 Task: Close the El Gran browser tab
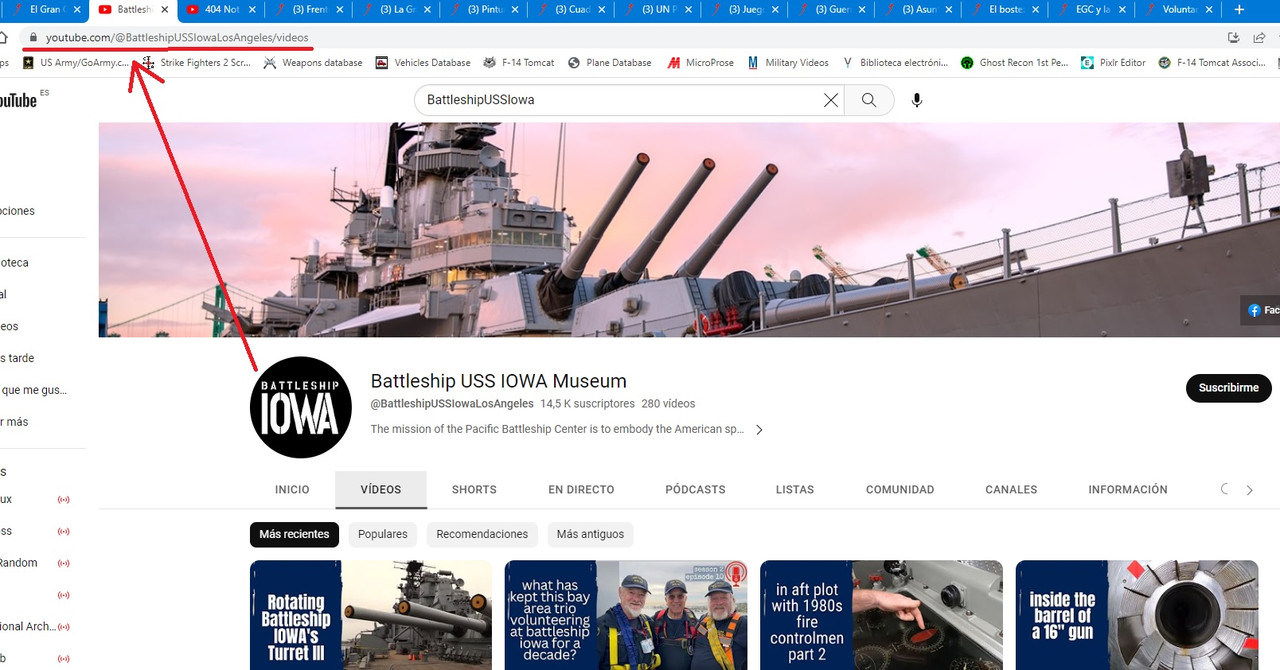78,10
